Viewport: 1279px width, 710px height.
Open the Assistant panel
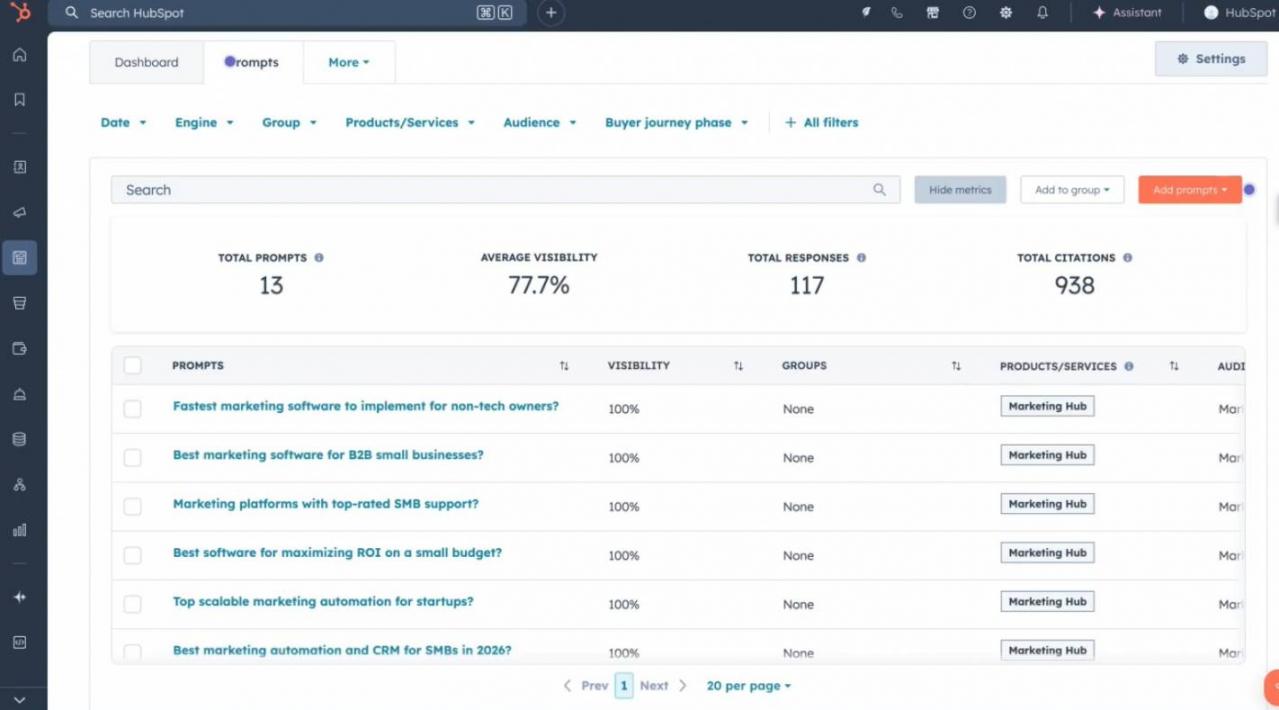pyautogui.click(x=1127, y=13)
